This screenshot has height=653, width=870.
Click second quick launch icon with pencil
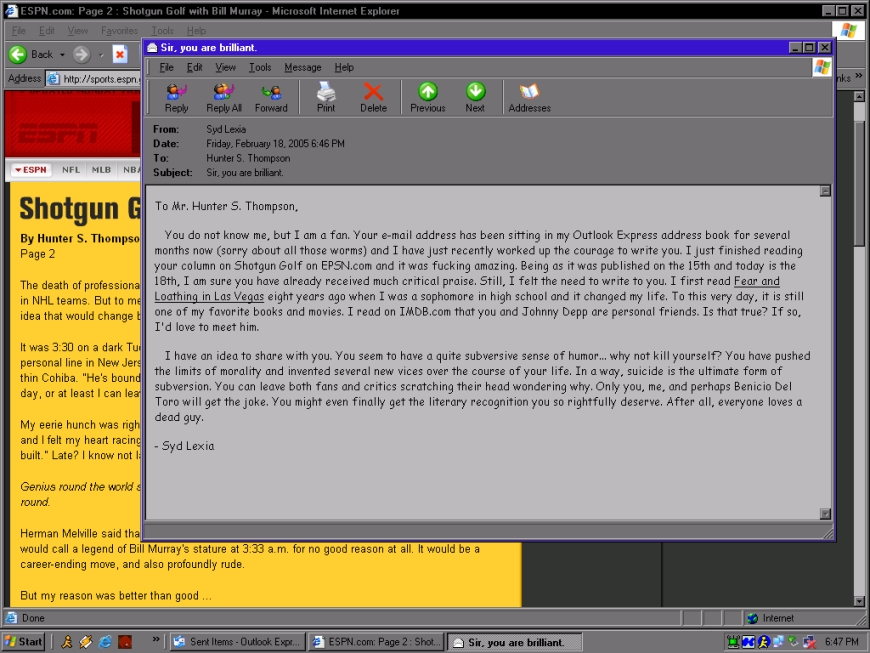pyautogui.click(x=85, y=642)
